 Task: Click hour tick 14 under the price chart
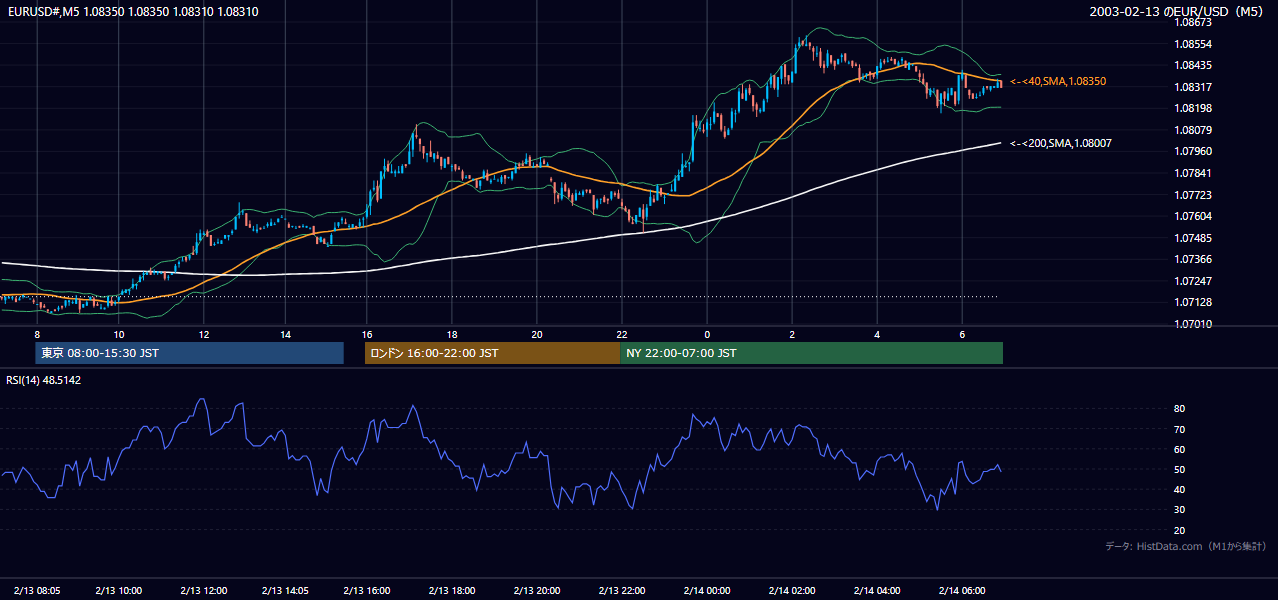click(285, 334)
